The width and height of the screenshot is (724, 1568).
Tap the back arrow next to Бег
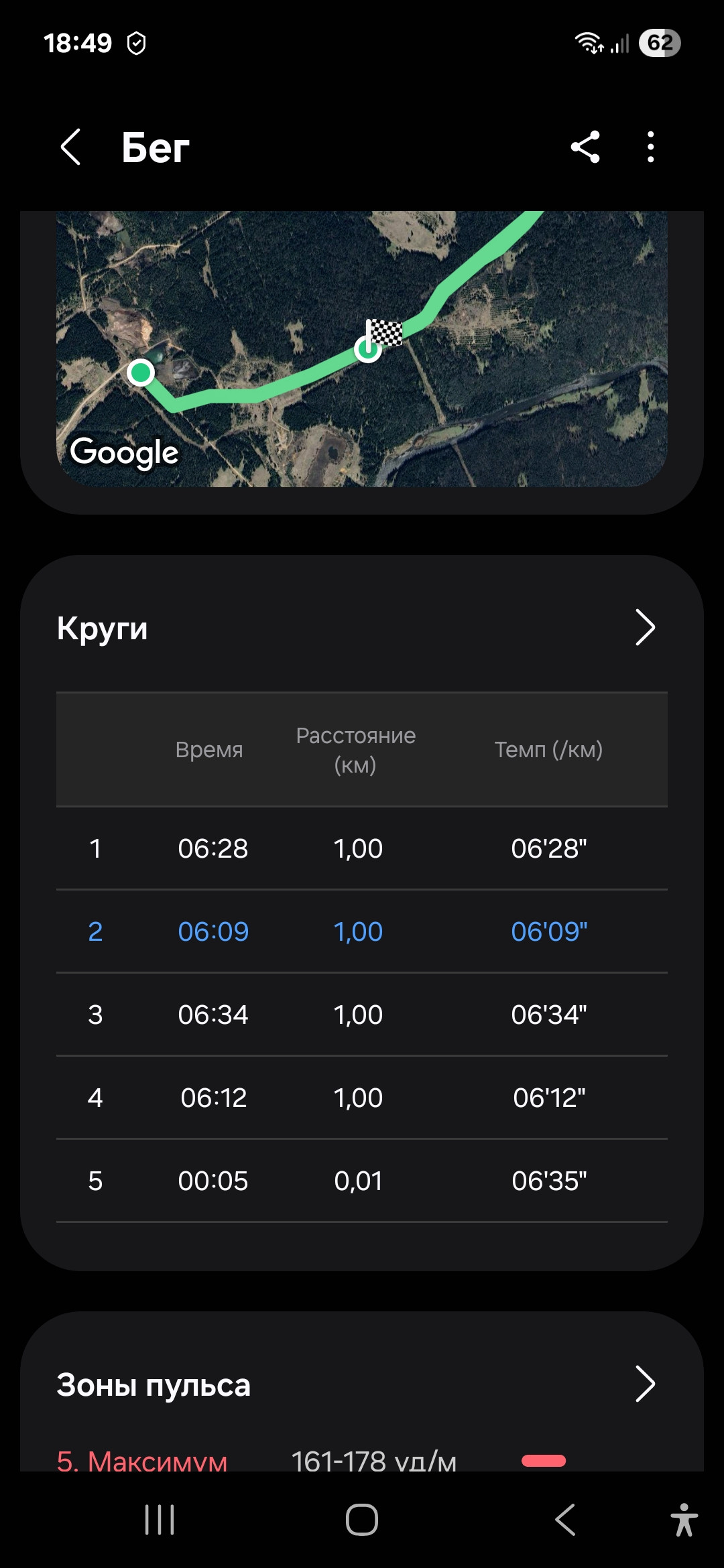click(x=70, y=147)
